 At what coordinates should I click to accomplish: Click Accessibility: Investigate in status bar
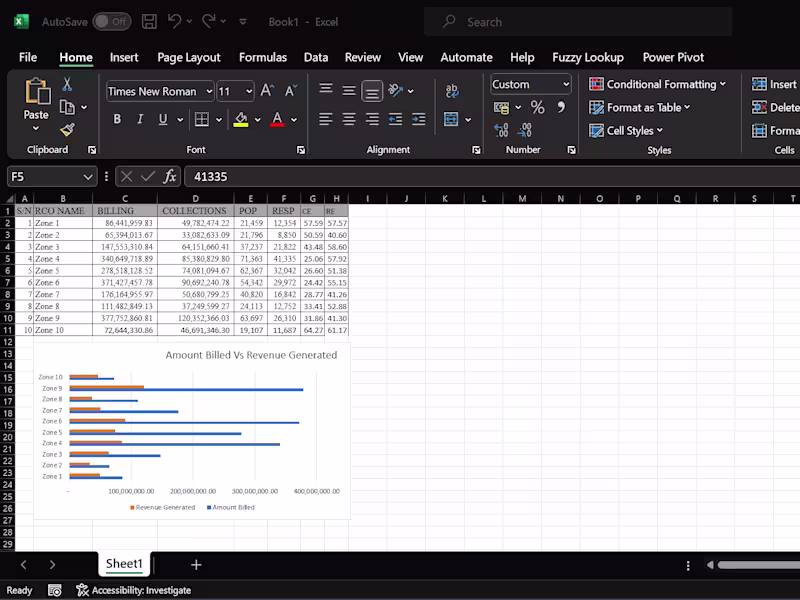point(134,590)
